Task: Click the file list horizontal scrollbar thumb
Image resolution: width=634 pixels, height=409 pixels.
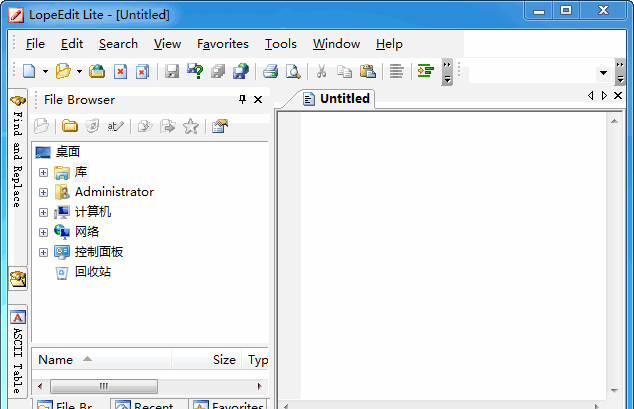Action: 104,386
